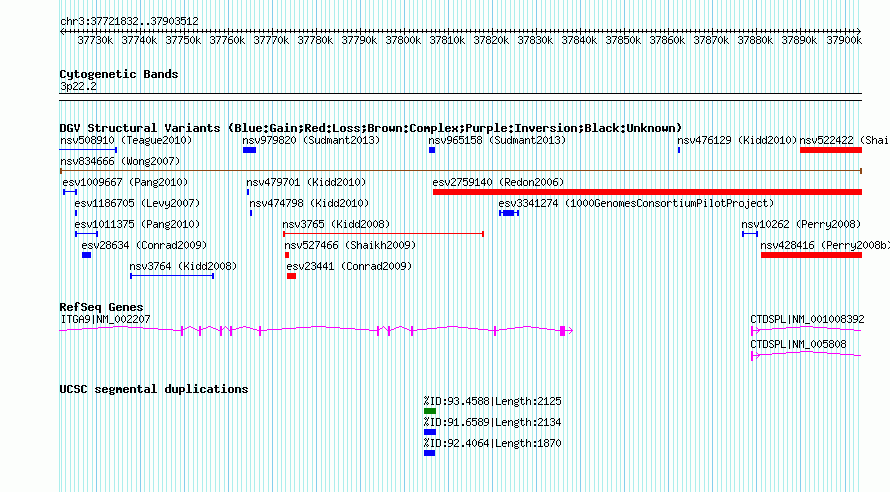Image resolution: width=890 pixels, height=492 pixels.
Task: Select the long red esv2759140 loss bar
Action: 647,192
